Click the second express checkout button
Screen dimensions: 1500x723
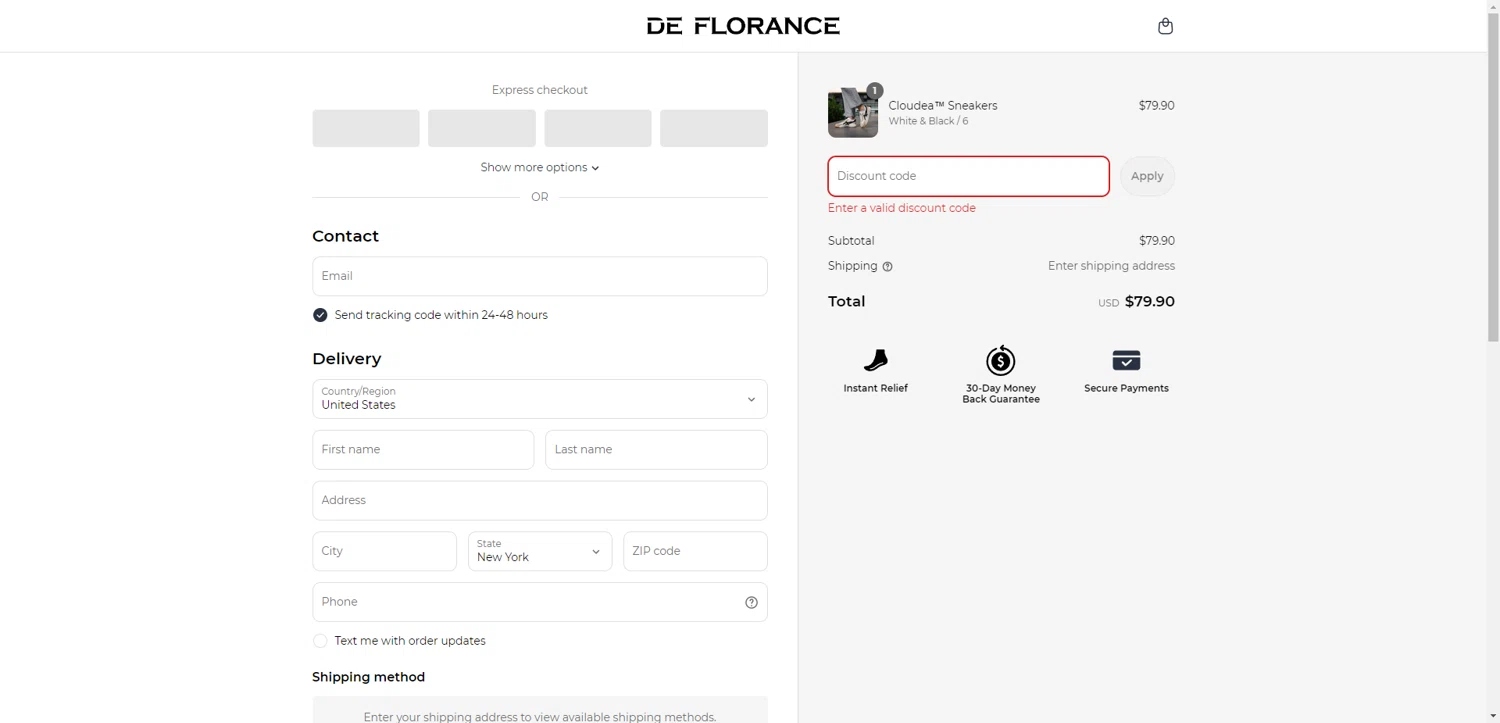tap(482, 128)
